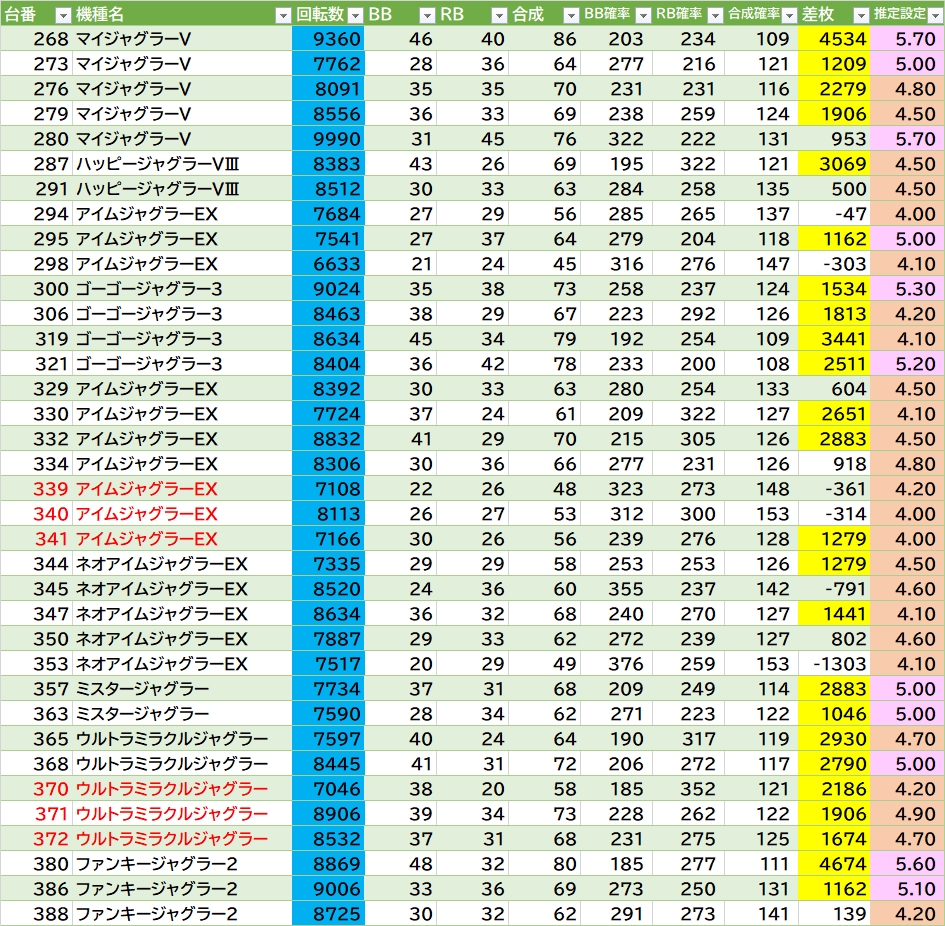Click the ハッピージャグラーVⅢ name in row 287
The height and width of the screenshot is (926, 945).
pos(158,164)
